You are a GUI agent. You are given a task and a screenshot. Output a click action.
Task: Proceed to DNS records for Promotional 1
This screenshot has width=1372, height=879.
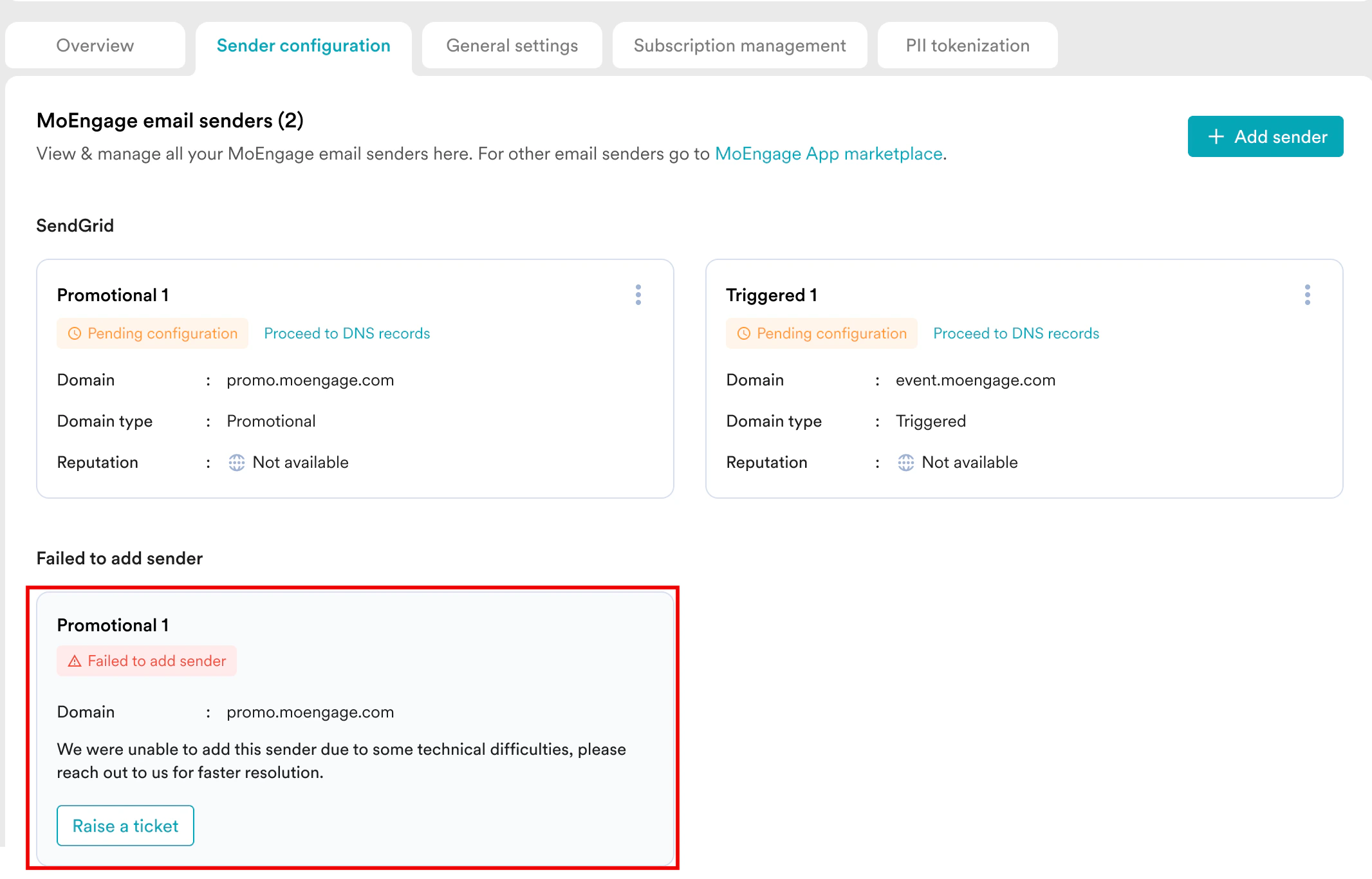pos(347,333)
